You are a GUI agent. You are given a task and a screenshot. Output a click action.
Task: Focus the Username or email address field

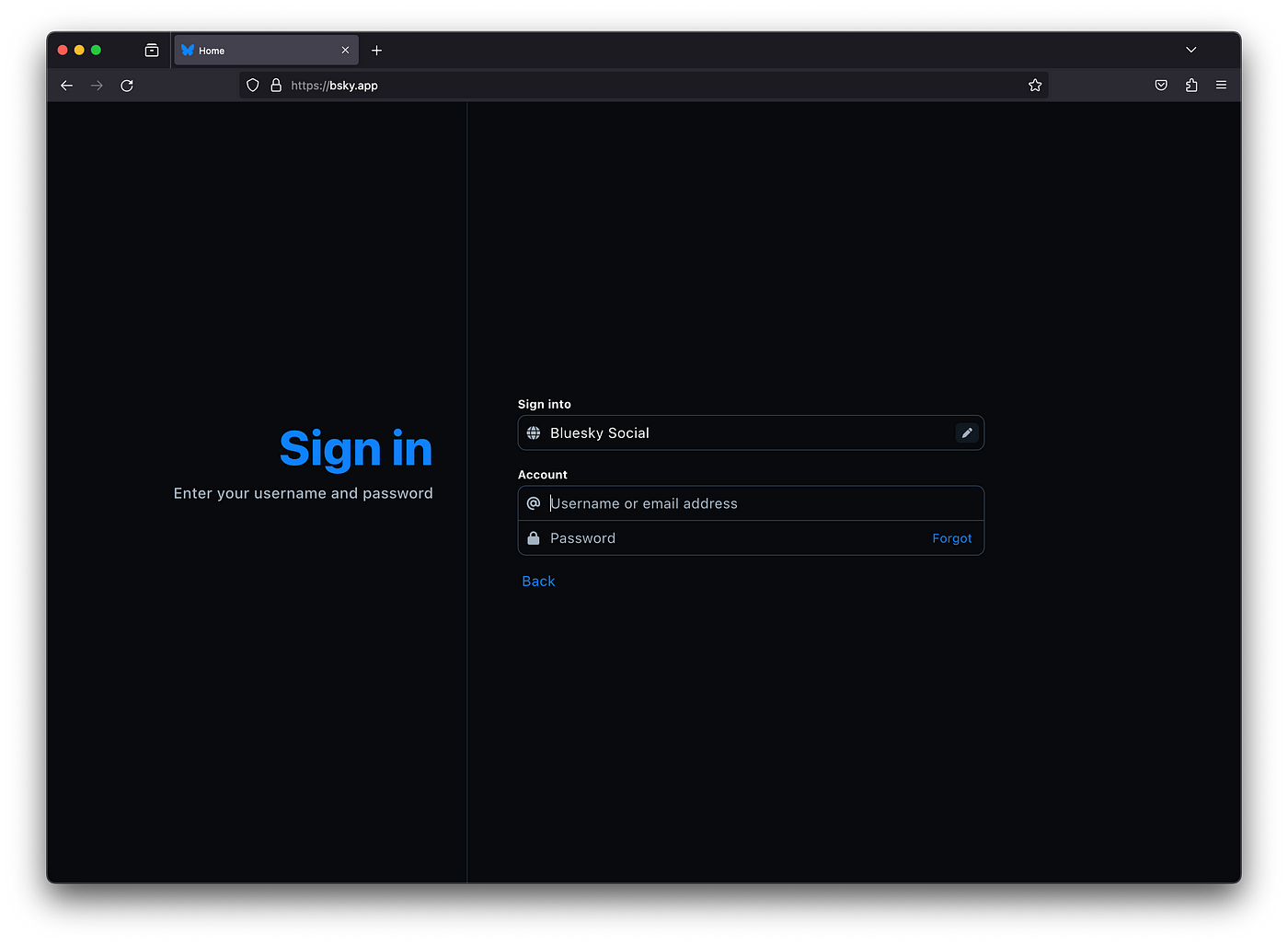pyautogui.click(x=751, y=503)
